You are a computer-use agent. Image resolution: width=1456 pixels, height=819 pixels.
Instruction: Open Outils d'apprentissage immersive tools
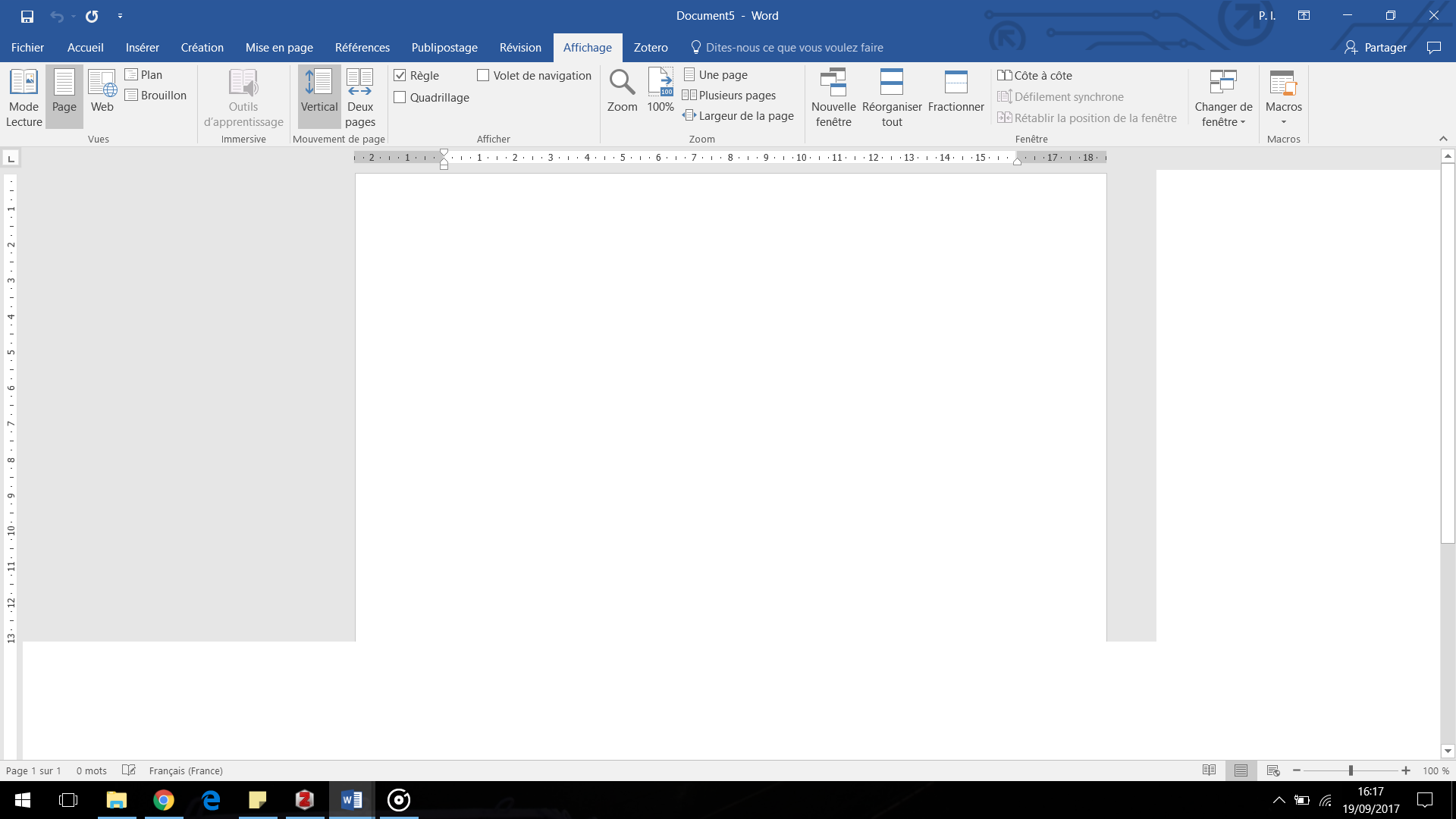coord(243,97)
